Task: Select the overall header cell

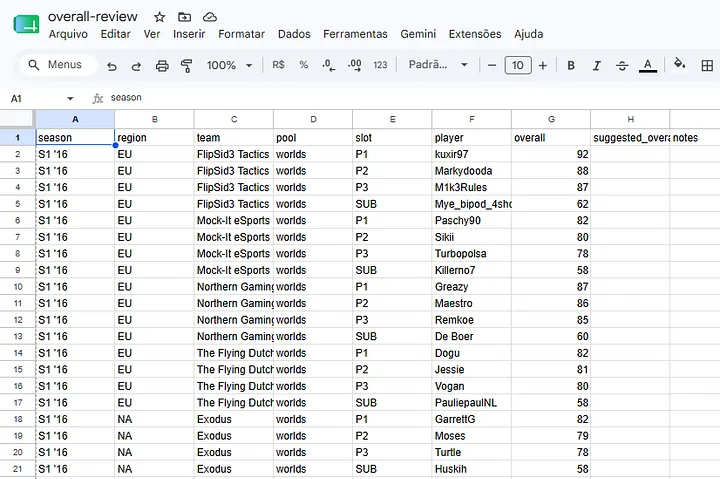Action: [551, 137]
